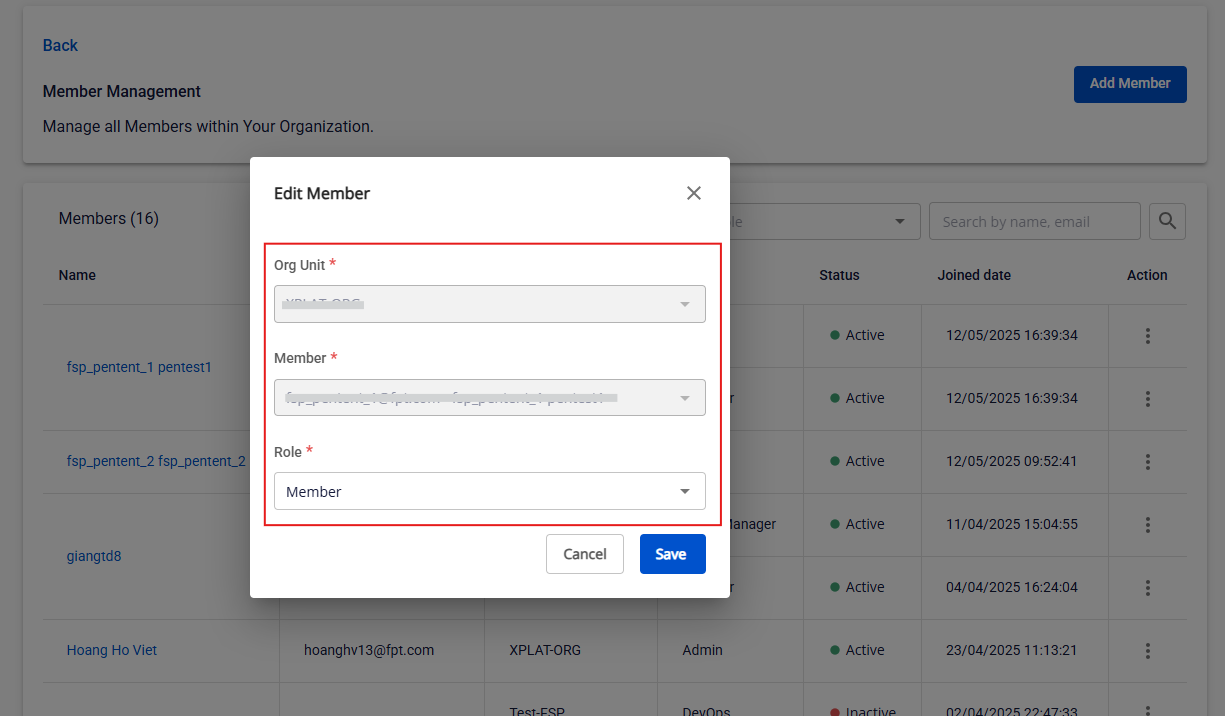Click joined date 04/04/2025 16:24:04
1225x716 pixels.
click(x=1012, y=587)
